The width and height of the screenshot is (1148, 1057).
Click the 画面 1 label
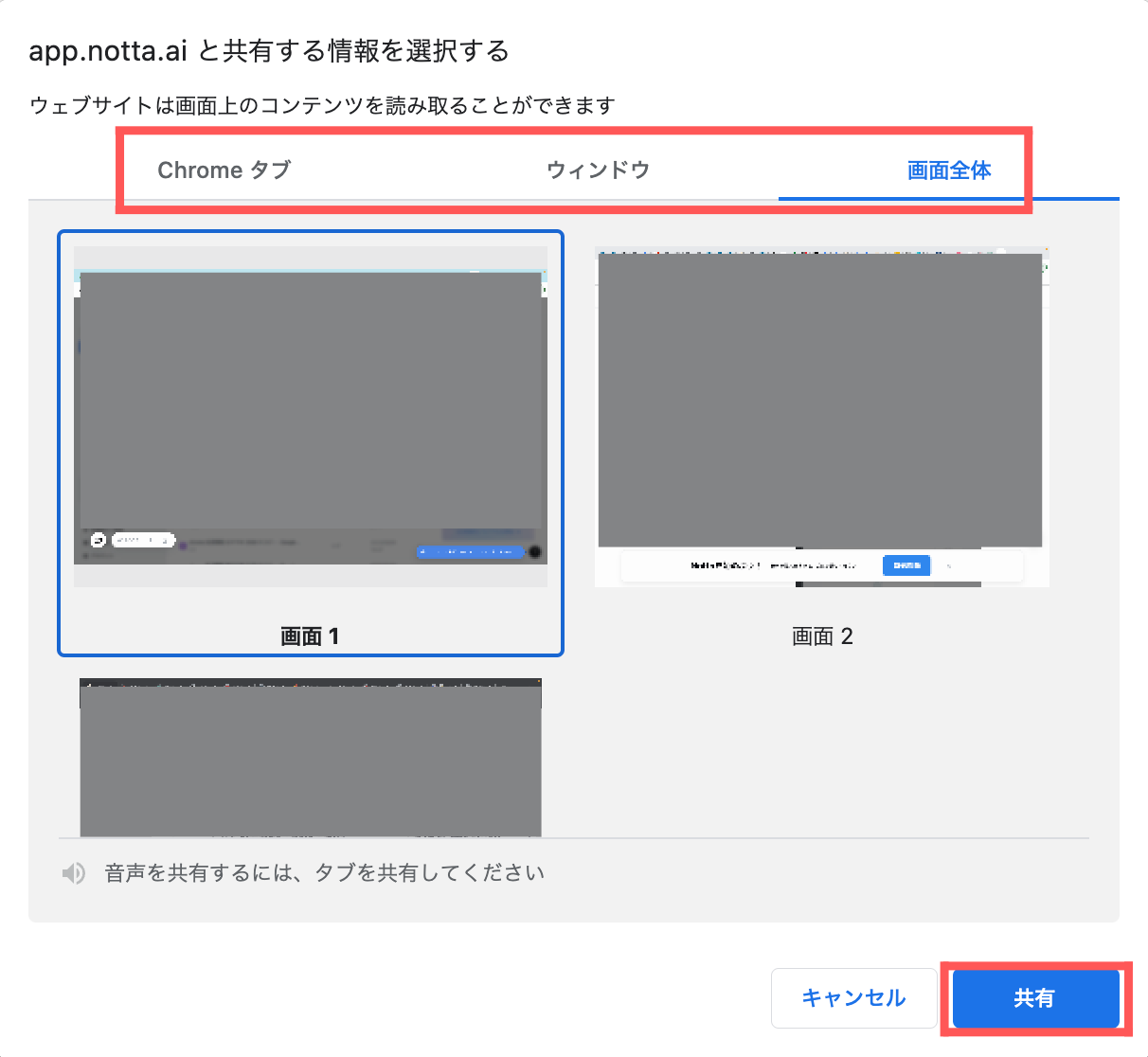click(x=310, y=636)
